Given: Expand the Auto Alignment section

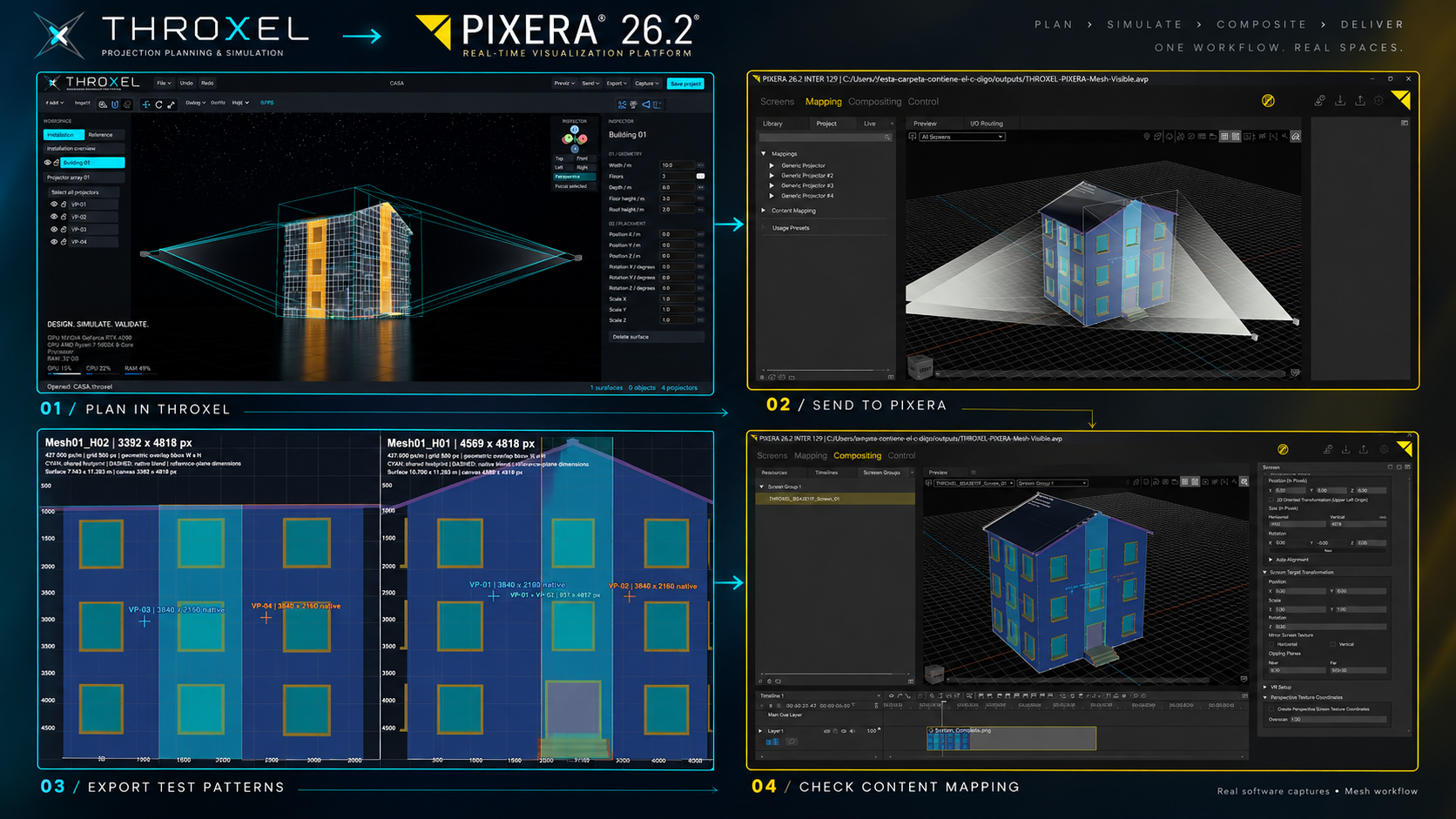Looking at the screenshot, I should 1271,560.
